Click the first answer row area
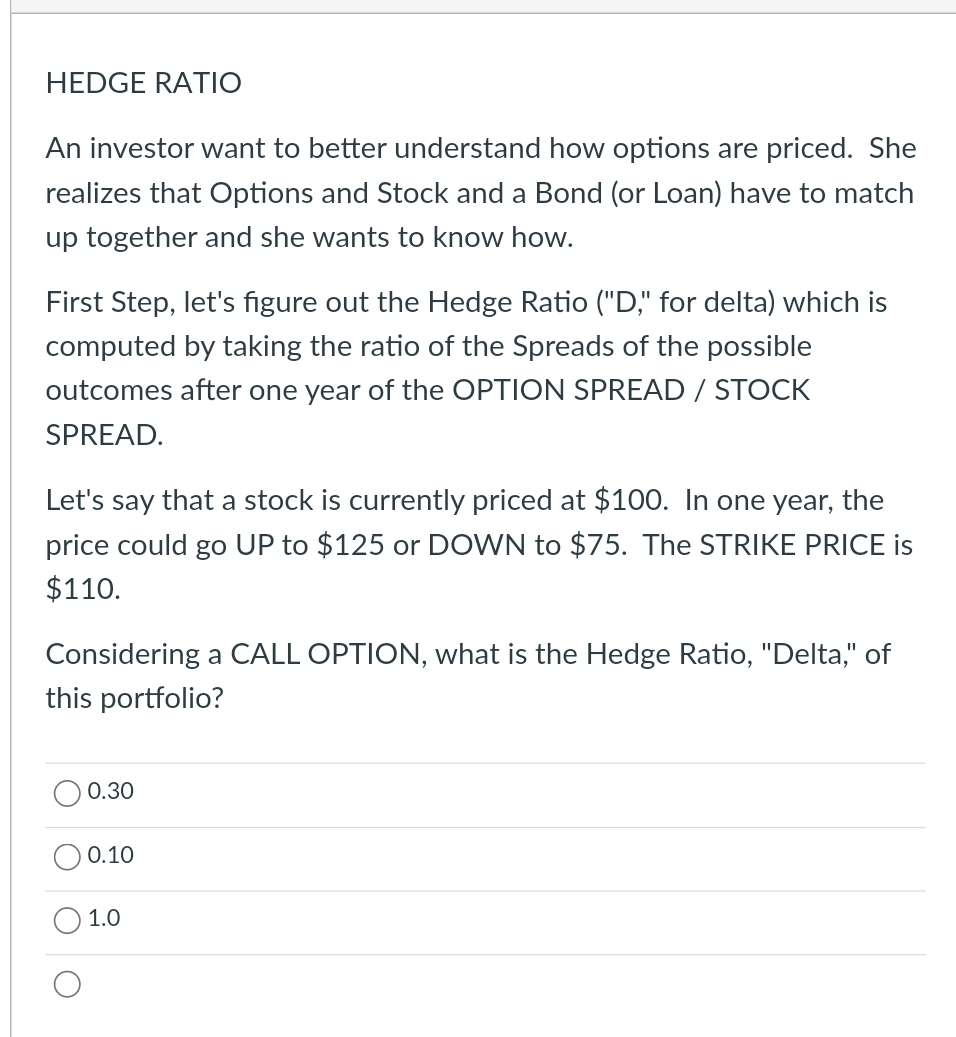 [485, 792]
